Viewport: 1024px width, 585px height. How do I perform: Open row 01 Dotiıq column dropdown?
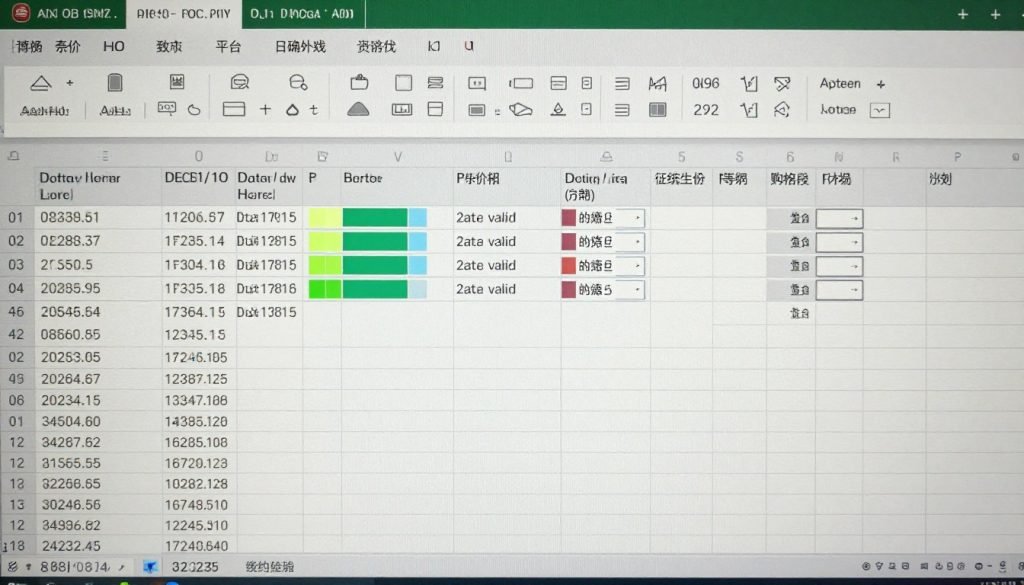[637, 218]
